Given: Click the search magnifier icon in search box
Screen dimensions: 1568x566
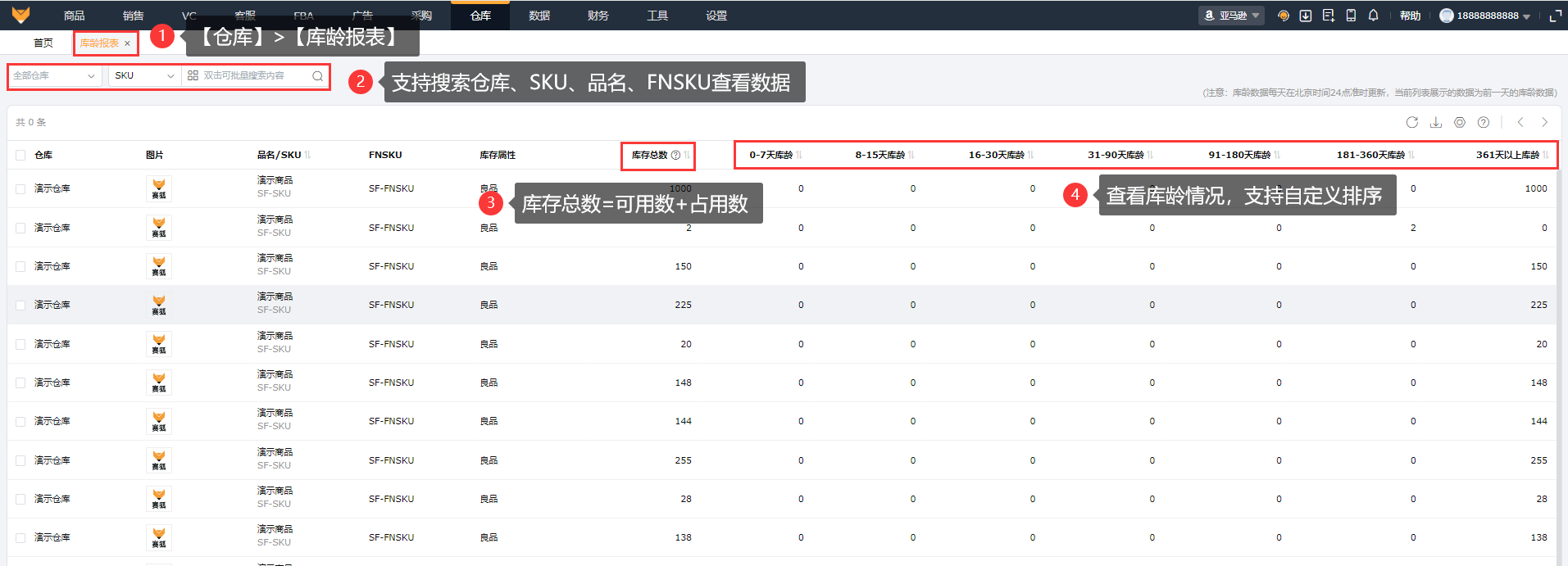Looking at the screenshot, I should 317,75.
